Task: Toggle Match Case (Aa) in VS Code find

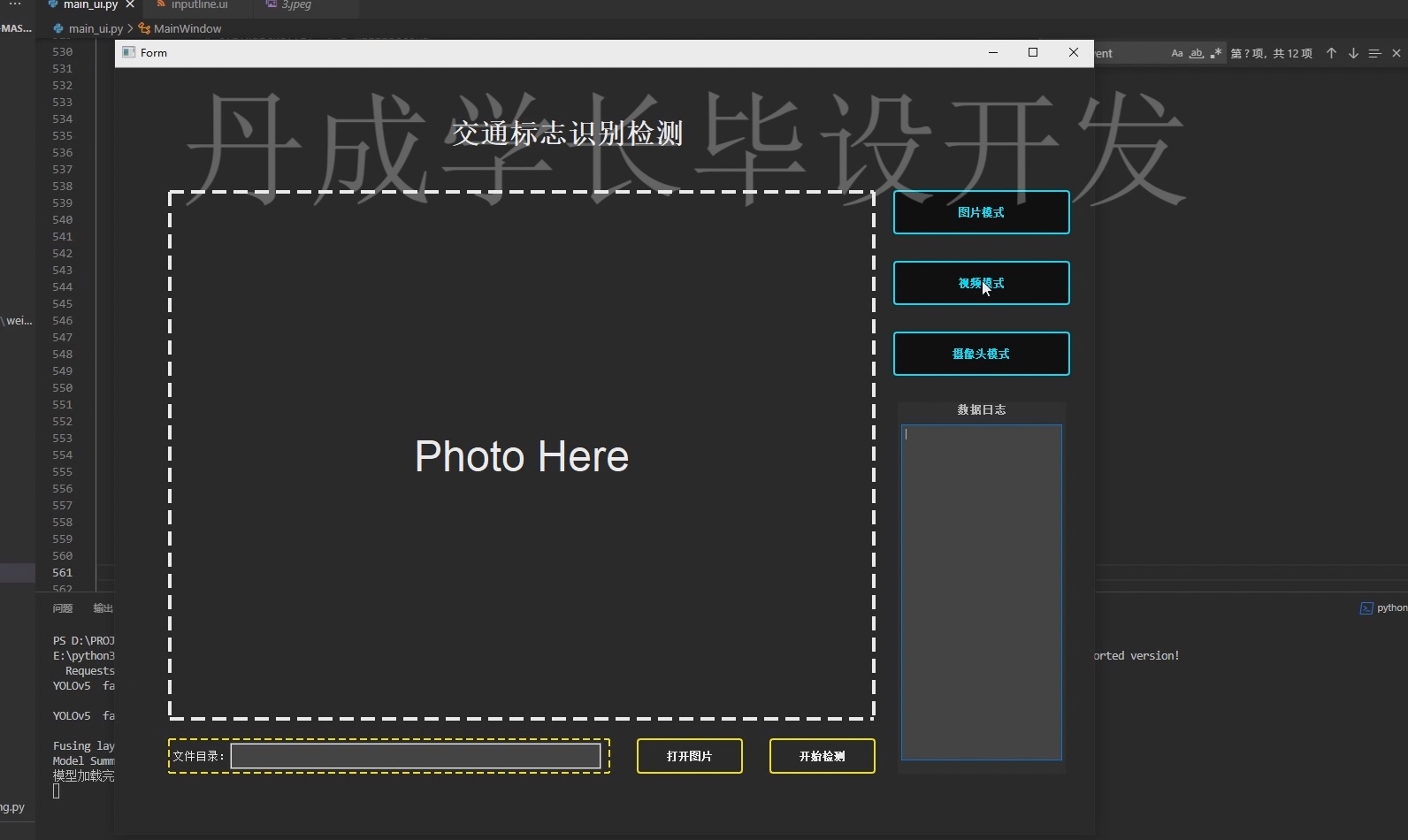Action: pyautogui.click(x=1177, y=53)
